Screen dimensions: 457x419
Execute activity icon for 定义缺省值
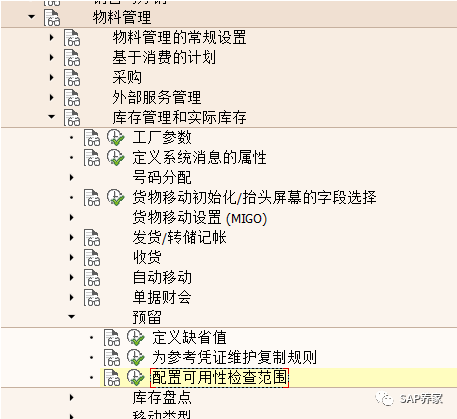pyautogui.click(x=136, y=338)
